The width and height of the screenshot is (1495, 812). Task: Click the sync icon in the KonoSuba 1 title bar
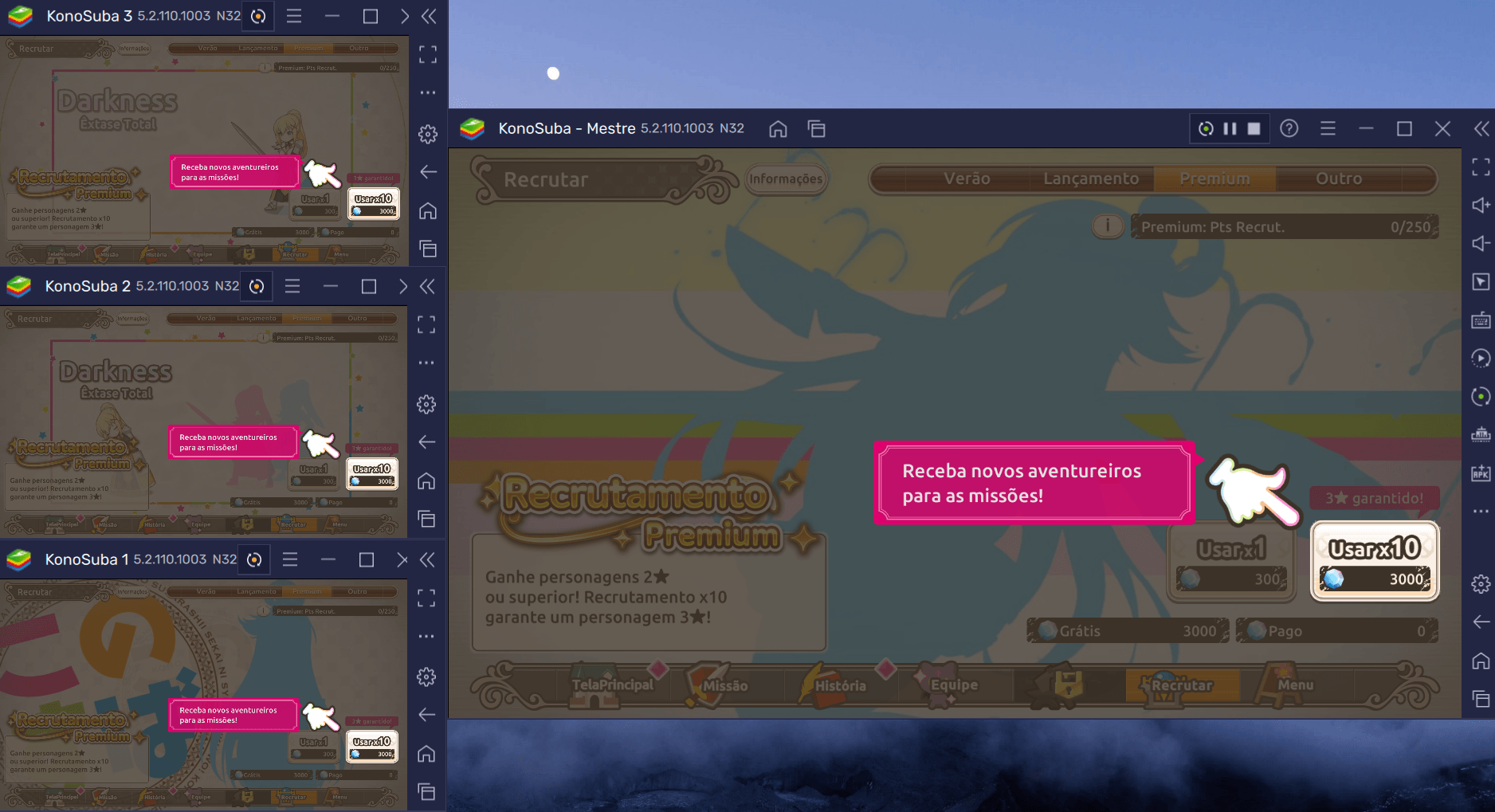(x=254, y=559)
